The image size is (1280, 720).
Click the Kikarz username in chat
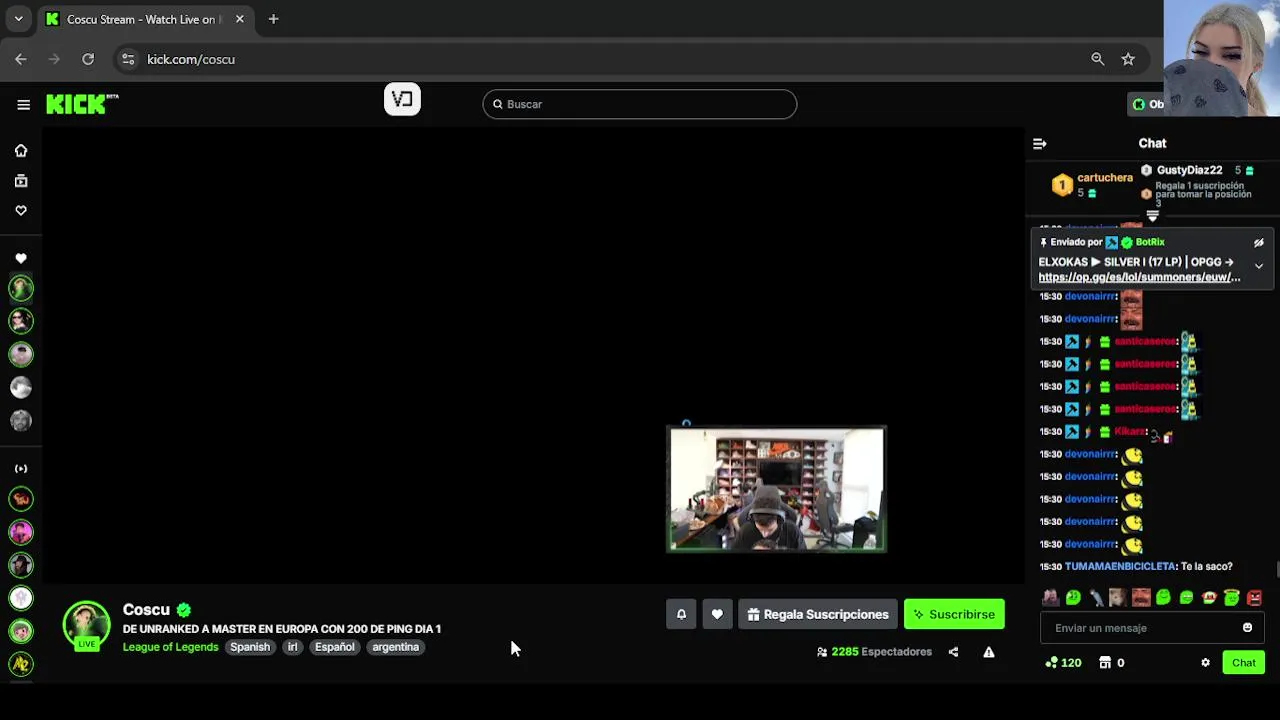click(x=1129, y=432)
